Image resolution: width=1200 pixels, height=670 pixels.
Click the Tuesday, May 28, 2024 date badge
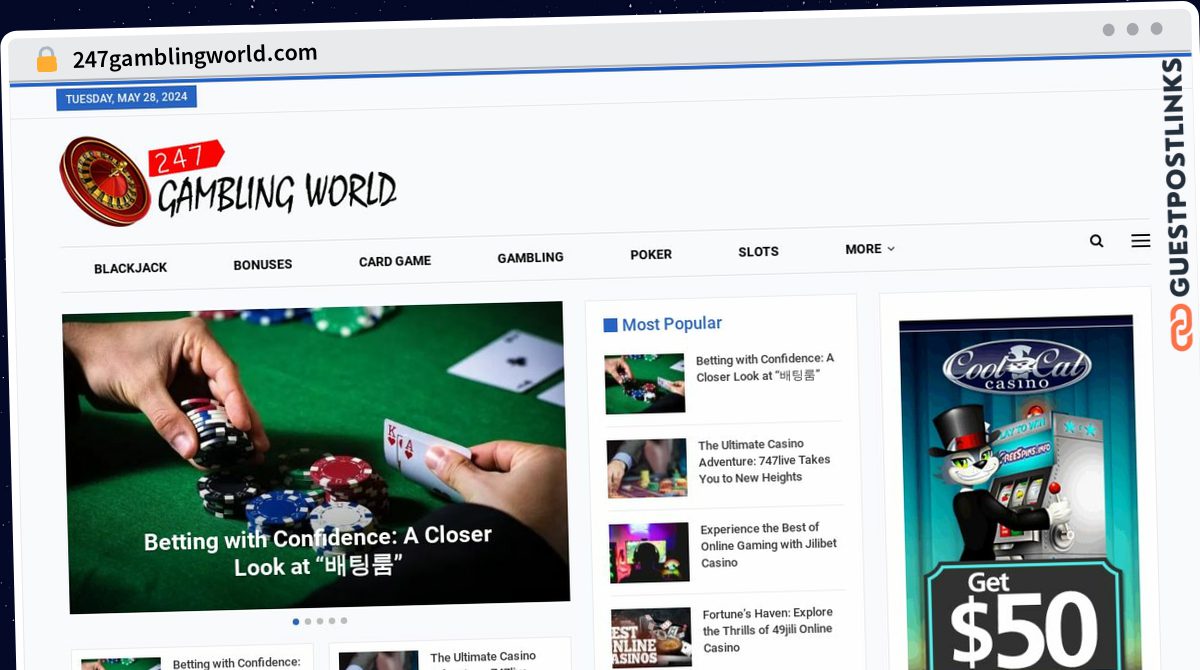126,97
